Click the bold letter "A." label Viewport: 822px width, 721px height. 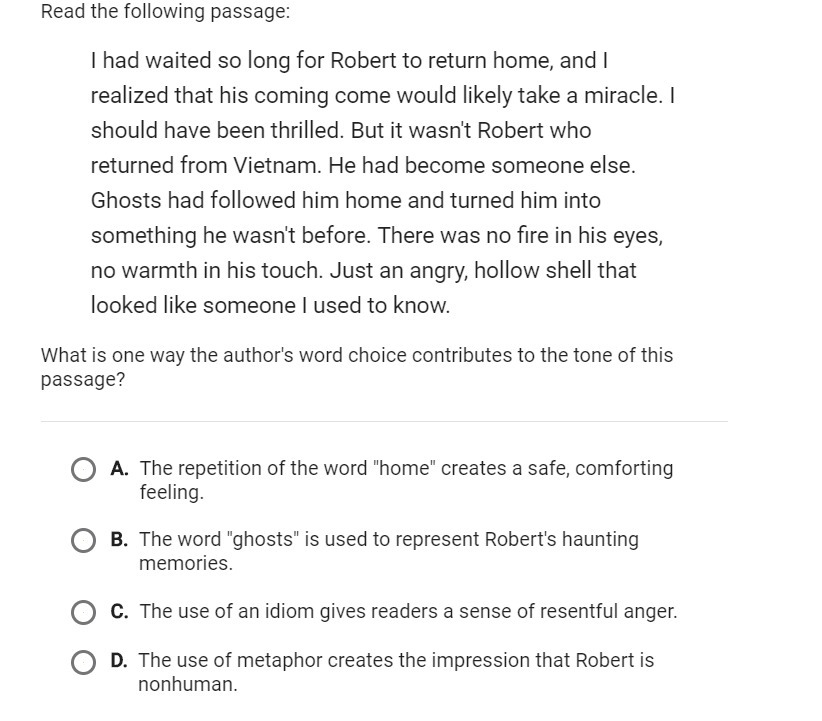coord(120,468)
